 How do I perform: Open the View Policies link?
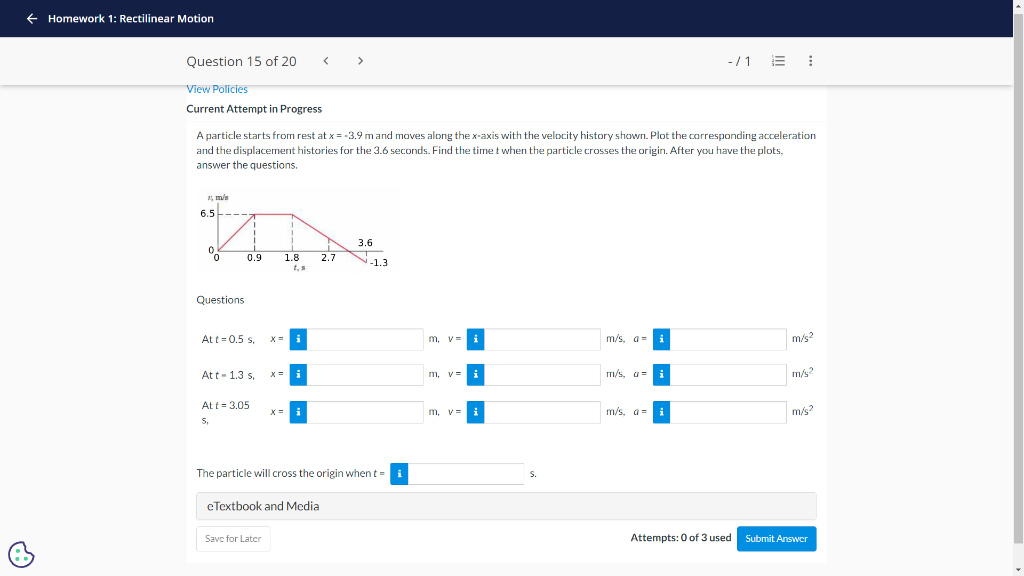click(217, 89)
